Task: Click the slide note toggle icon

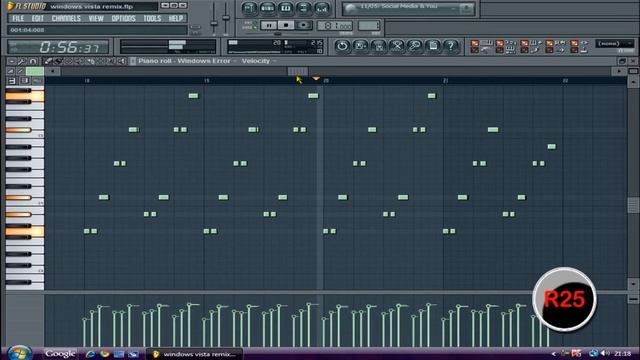Action: 11,71
